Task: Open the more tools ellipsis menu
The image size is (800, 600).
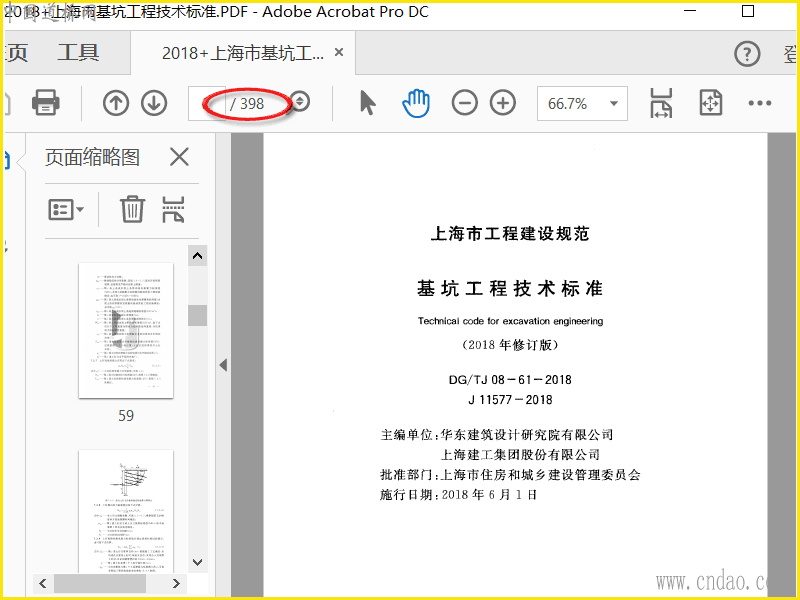Action: [x=760, y=103]
